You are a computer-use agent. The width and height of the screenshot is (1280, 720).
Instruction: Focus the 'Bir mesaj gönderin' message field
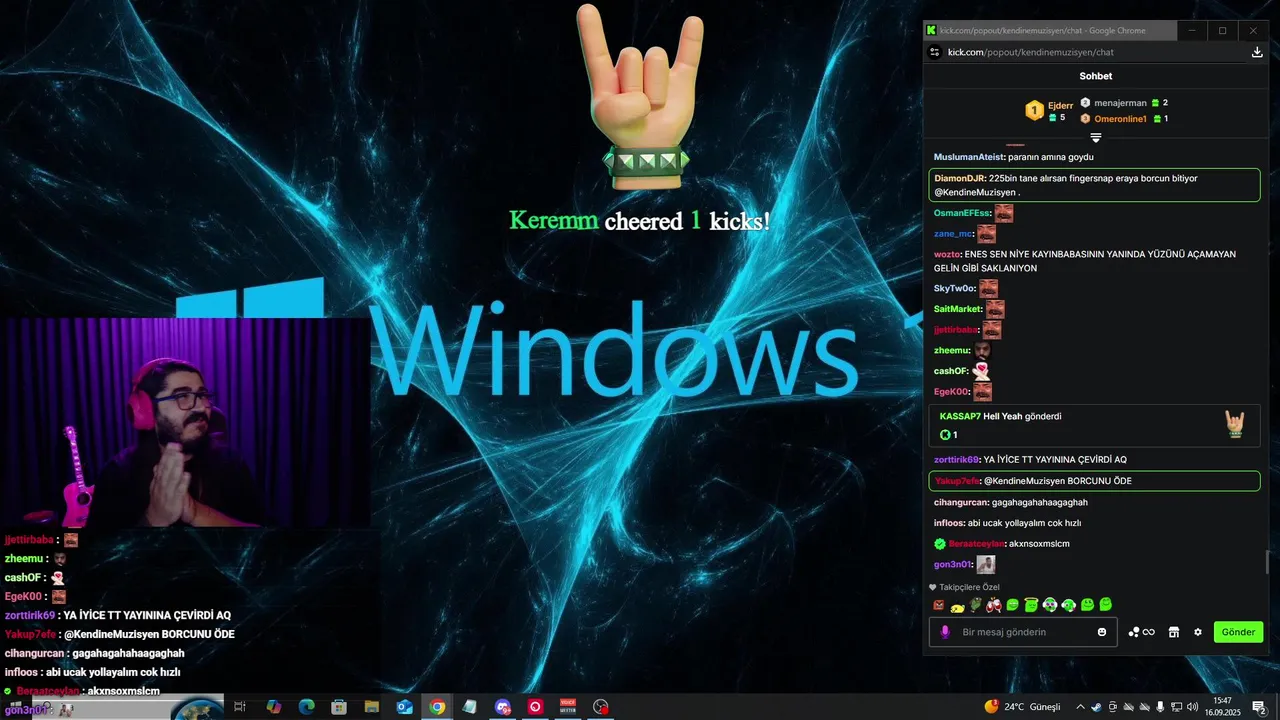click(1025, 632)
